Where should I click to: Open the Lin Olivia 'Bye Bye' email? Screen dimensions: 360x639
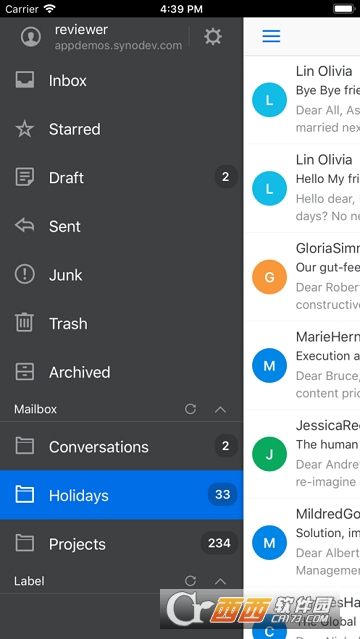point(302,100)
